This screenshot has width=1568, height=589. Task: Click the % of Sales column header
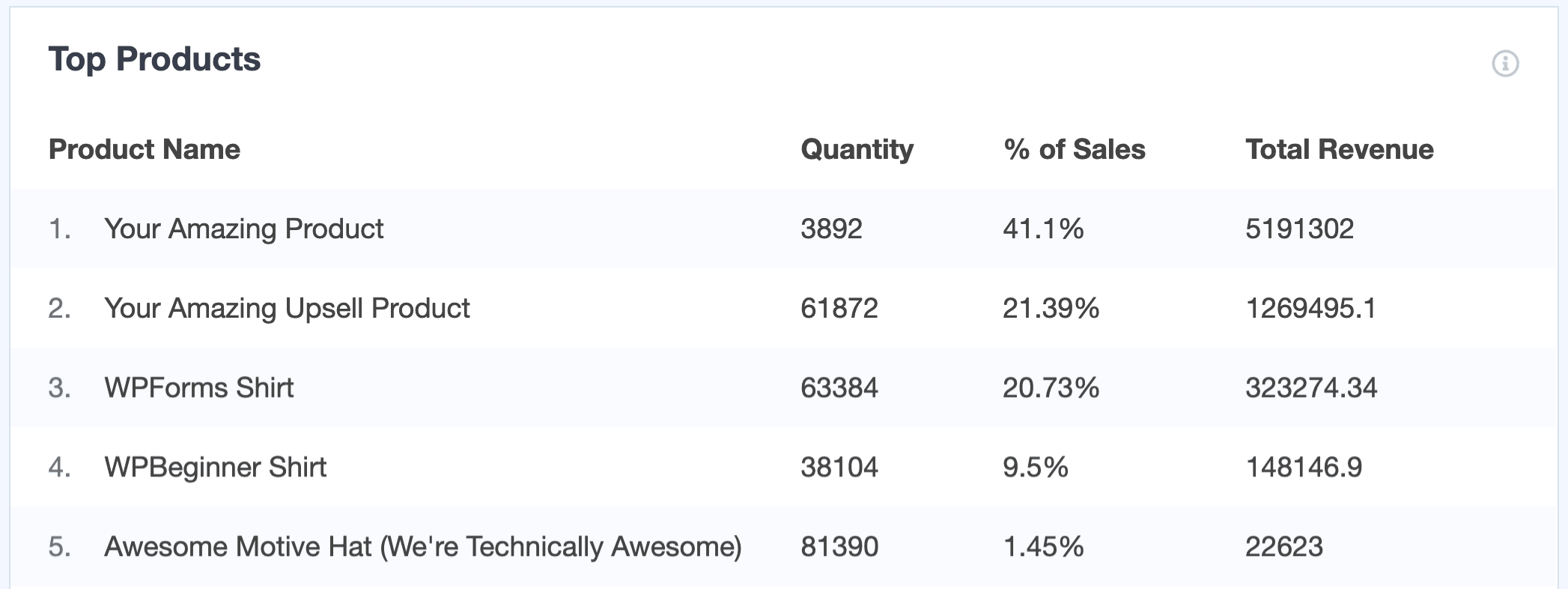click(1073, 149)
